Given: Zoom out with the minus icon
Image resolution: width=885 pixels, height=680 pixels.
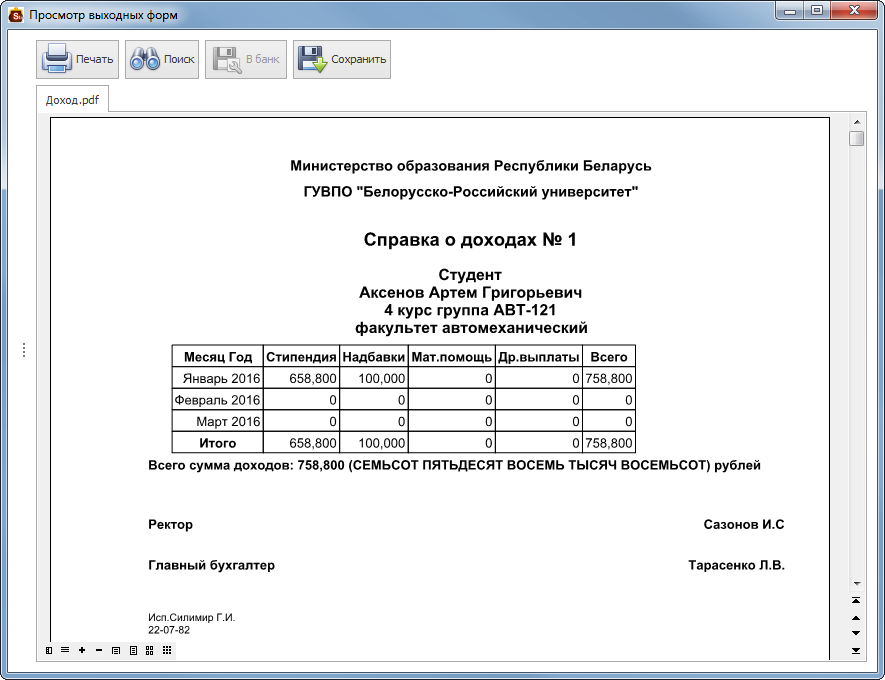Looking at the screenshot, I should pos(99,651).
